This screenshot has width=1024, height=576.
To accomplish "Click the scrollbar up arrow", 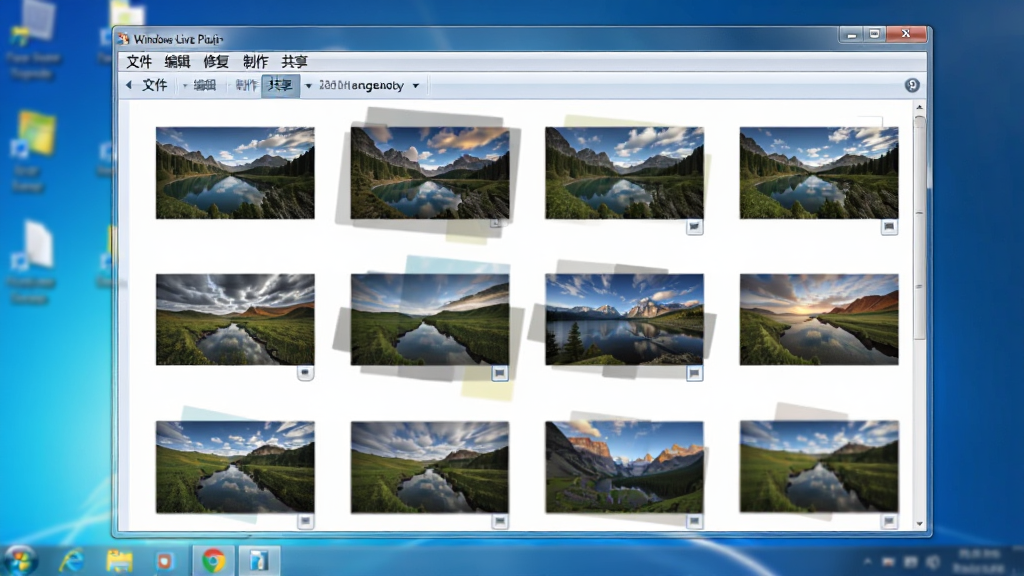I will pyautogui.click(x=920, y=107).
